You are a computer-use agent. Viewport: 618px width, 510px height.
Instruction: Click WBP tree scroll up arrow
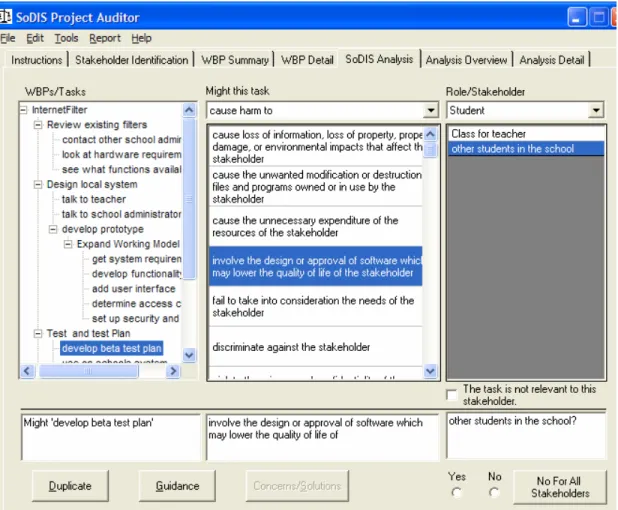pos(189,110)
